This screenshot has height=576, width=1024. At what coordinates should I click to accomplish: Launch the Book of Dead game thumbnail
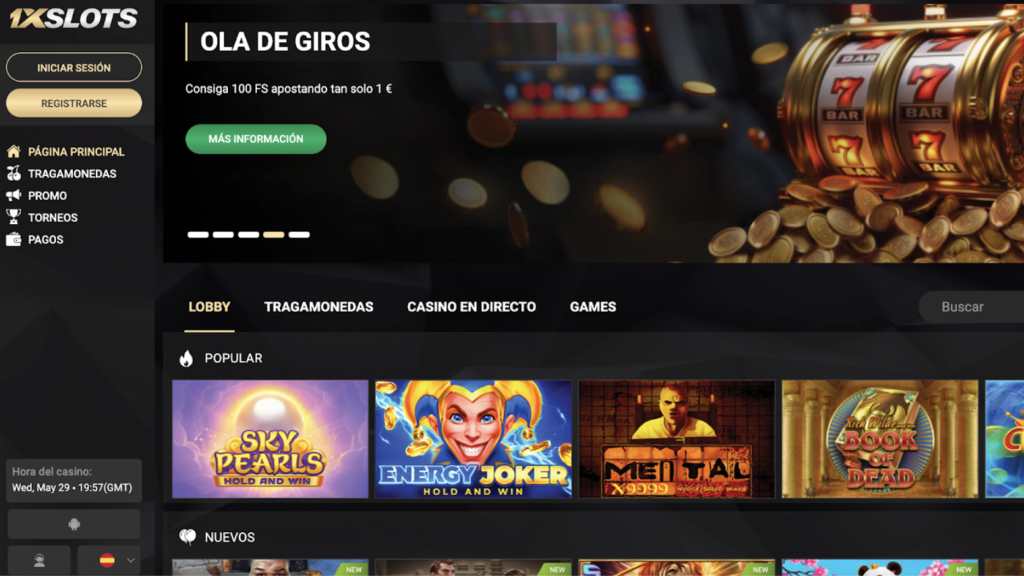(x=880, y=440)
